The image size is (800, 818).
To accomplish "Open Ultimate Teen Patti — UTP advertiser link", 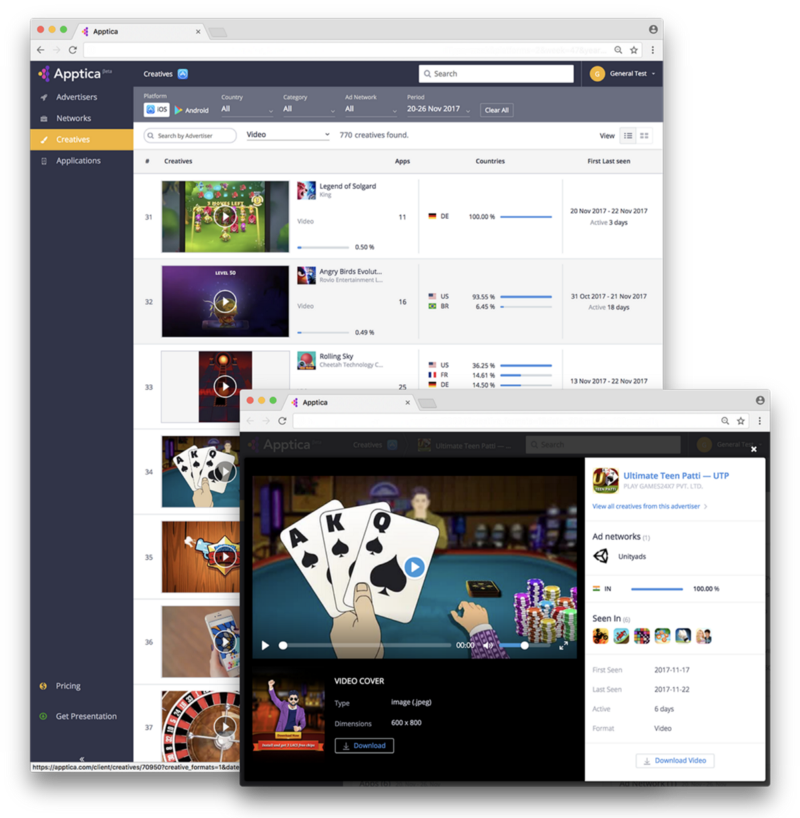I will tap(676, 476).
